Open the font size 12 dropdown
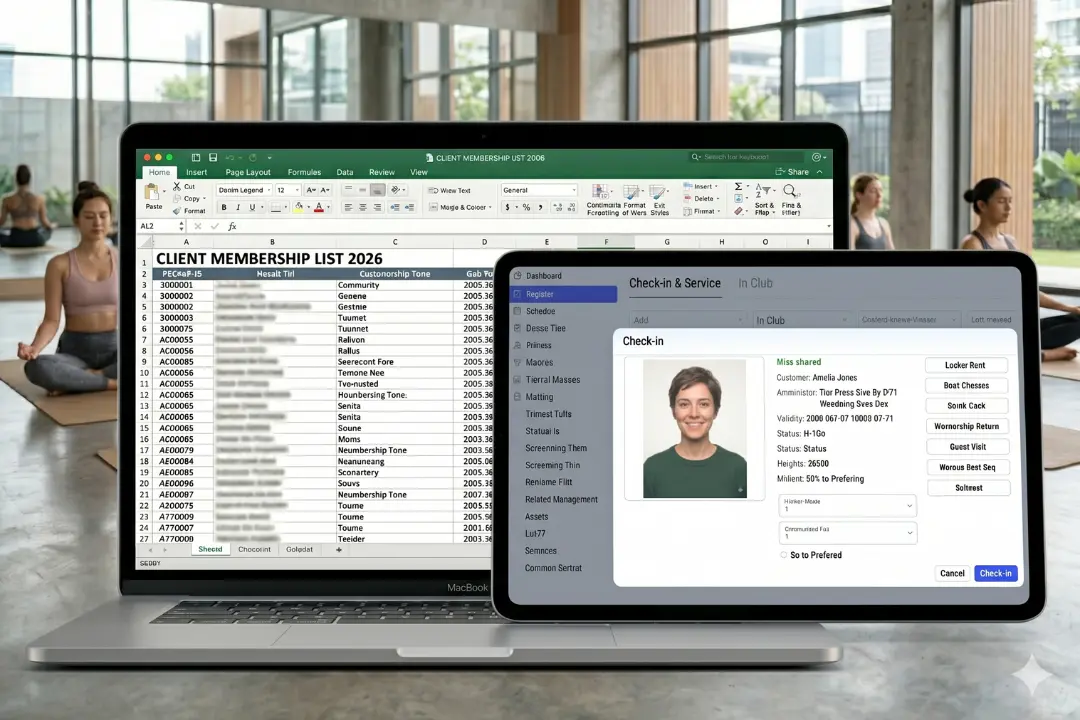The height and width of the screenshot is (720, 1080). [x=288, y=190]
